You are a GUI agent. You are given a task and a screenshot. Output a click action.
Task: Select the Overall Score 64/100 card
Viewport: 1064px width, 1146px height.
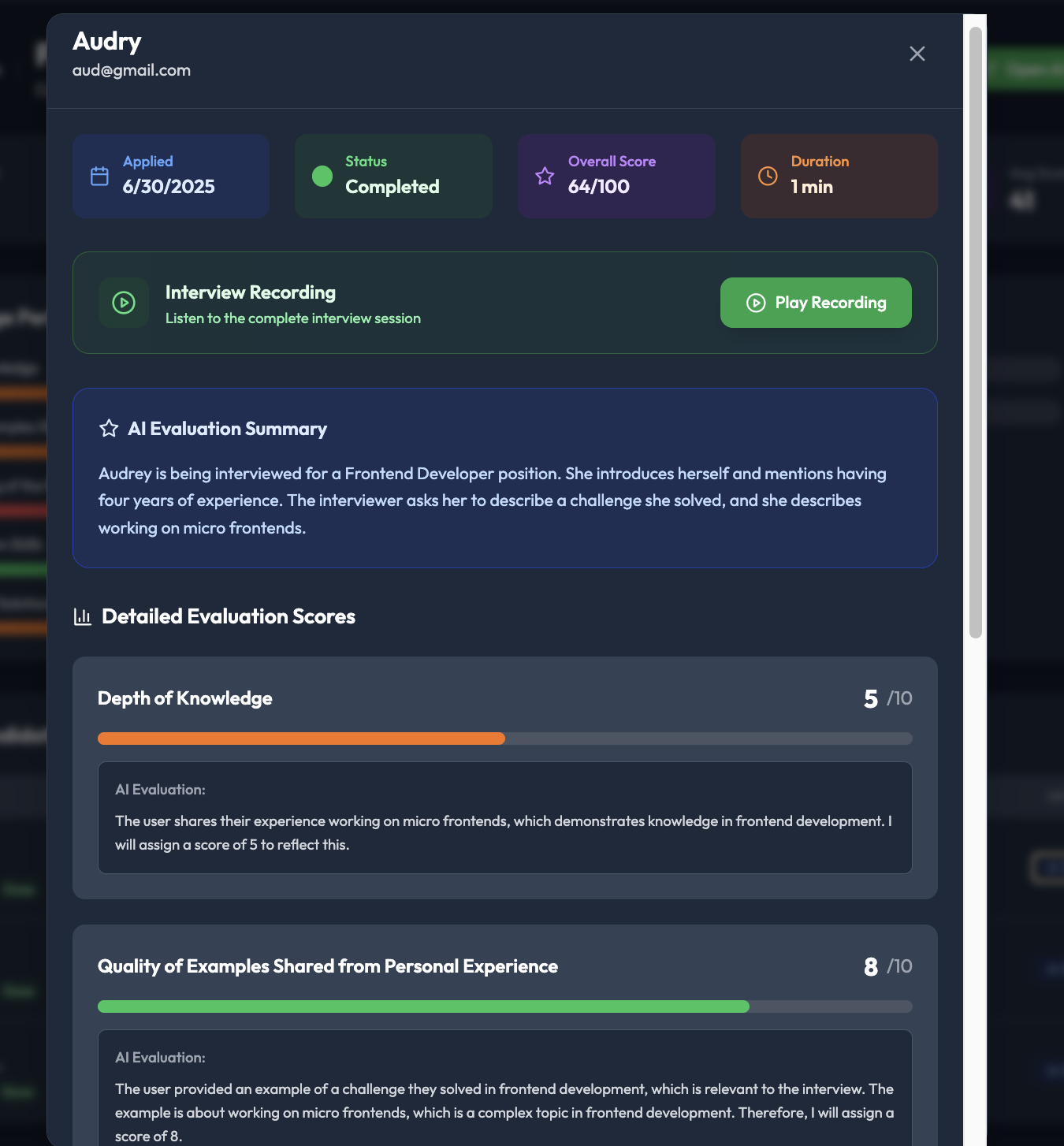(x=616, y=176)
